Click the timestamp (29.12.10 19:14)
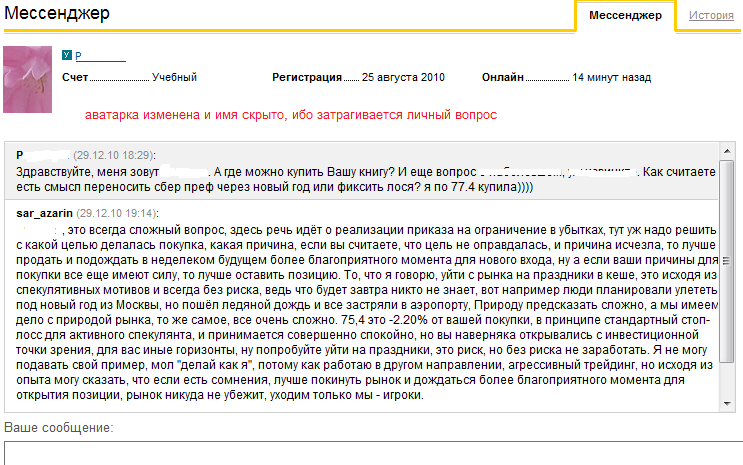The image size is (743, 465). (118, 213)
